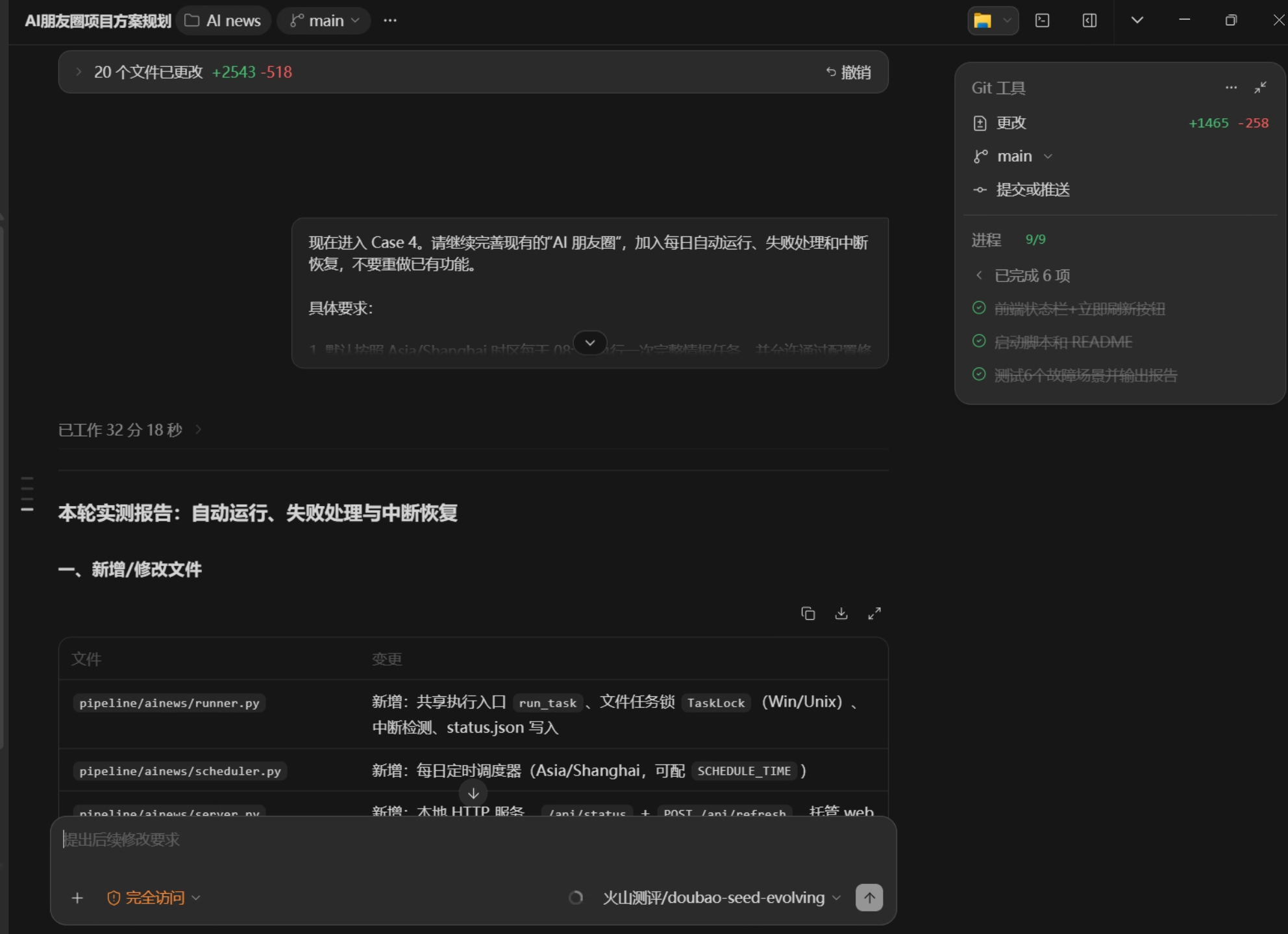The width and height of the screenshot is (1288, 934).
Task: Click the +2543 -518 diff summary
Action: (252, 72)
